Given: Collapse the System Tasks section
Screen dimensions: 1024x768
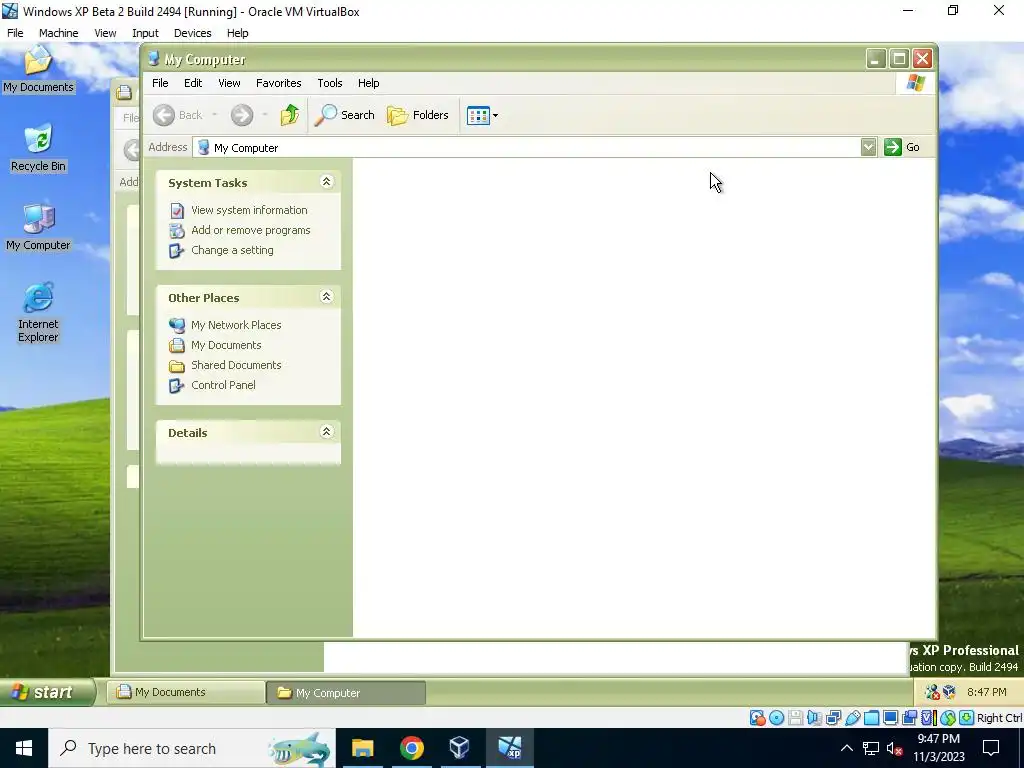Looking at the screenshot, I should (x=327, y=182).
